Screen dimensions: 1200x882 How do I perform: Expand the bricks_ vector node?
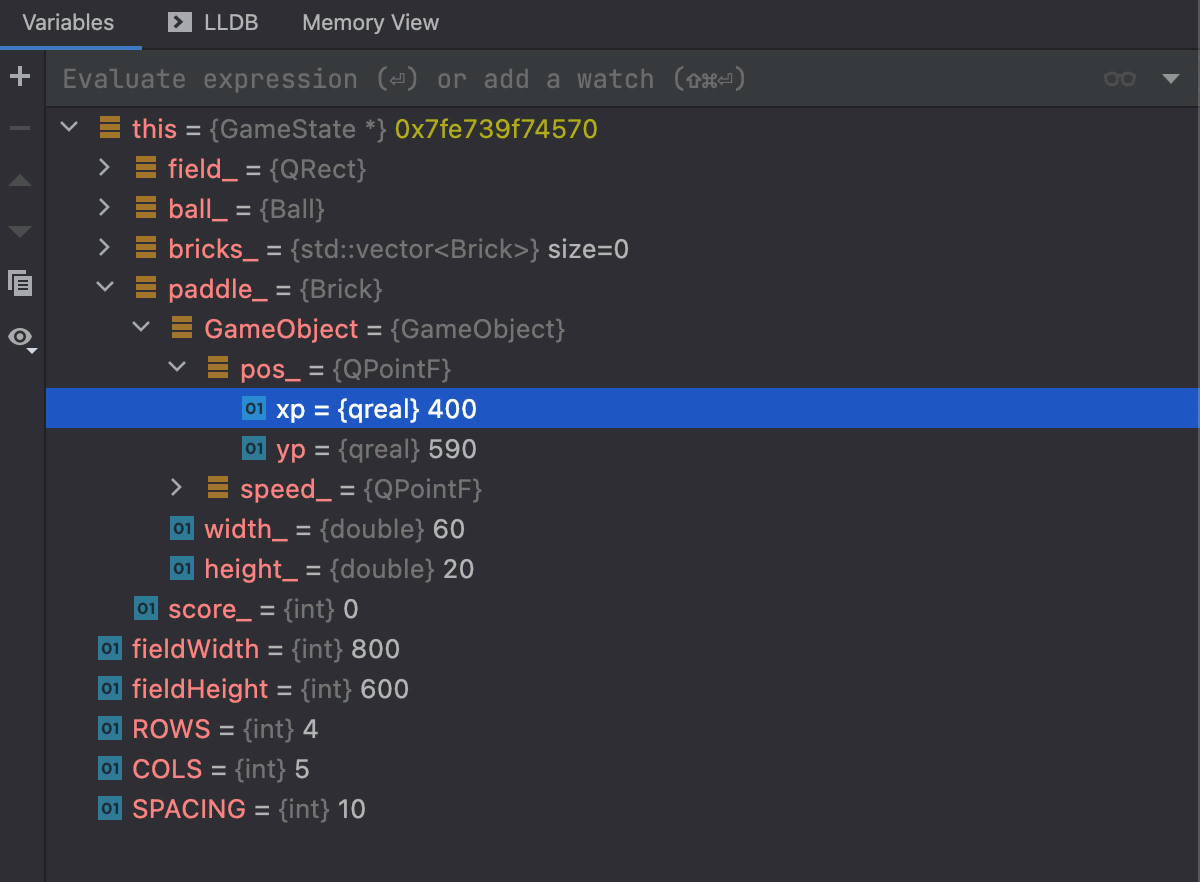104,248
